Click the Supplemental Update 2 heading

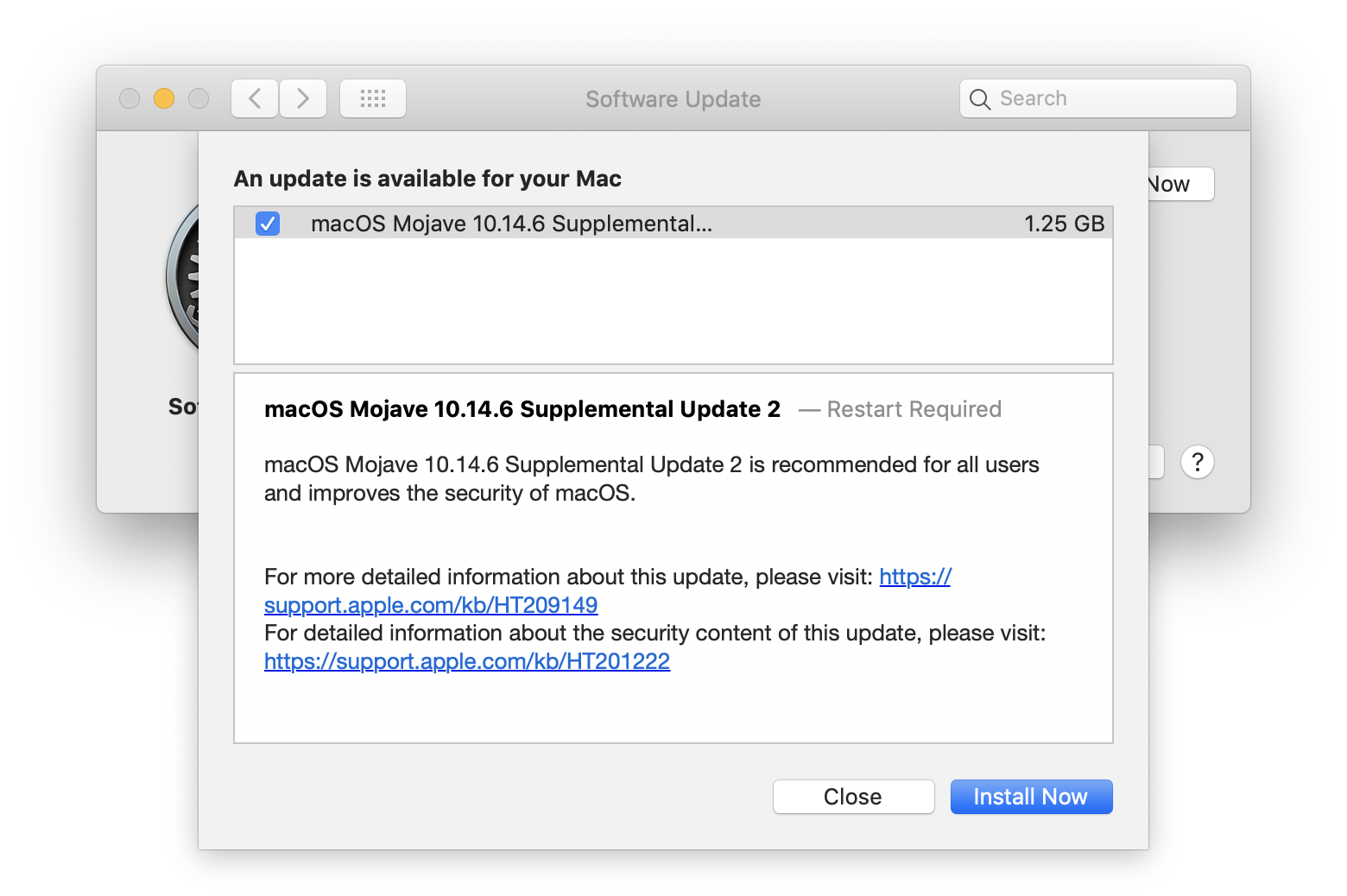[x=522, y=409]
